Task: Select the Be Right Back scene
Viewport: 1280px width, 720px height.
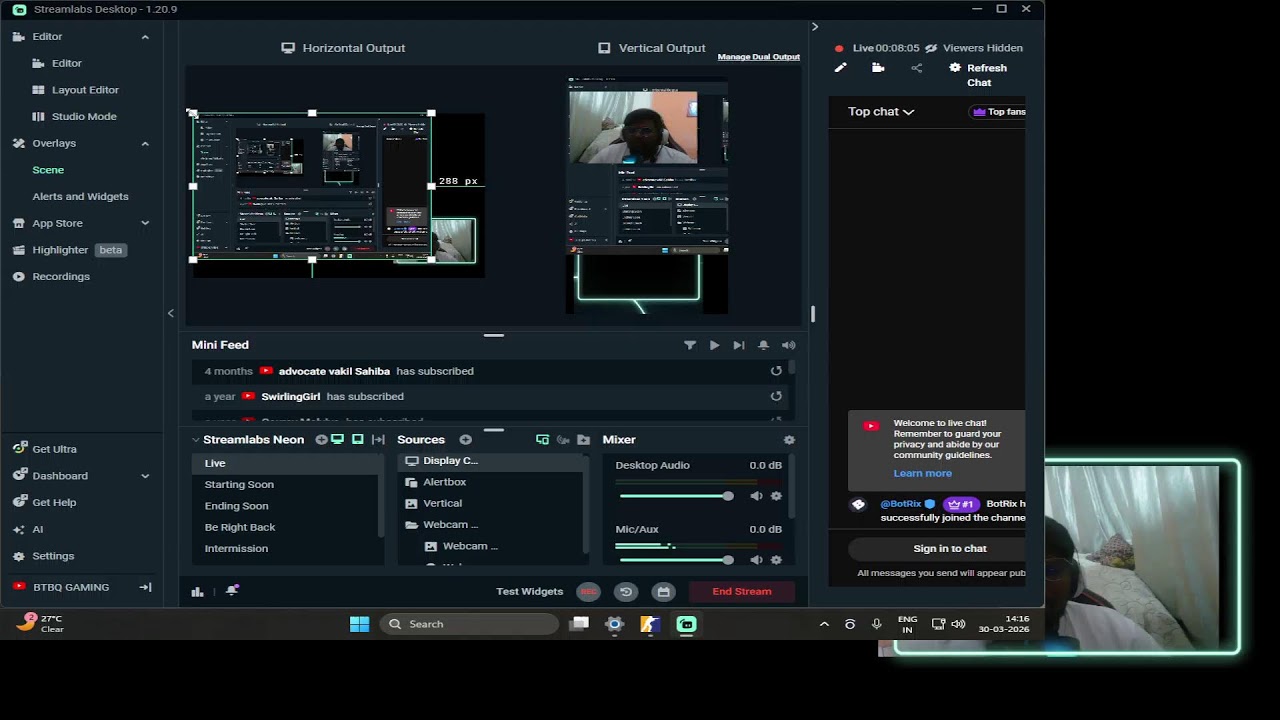Action: tap(287, 527)
